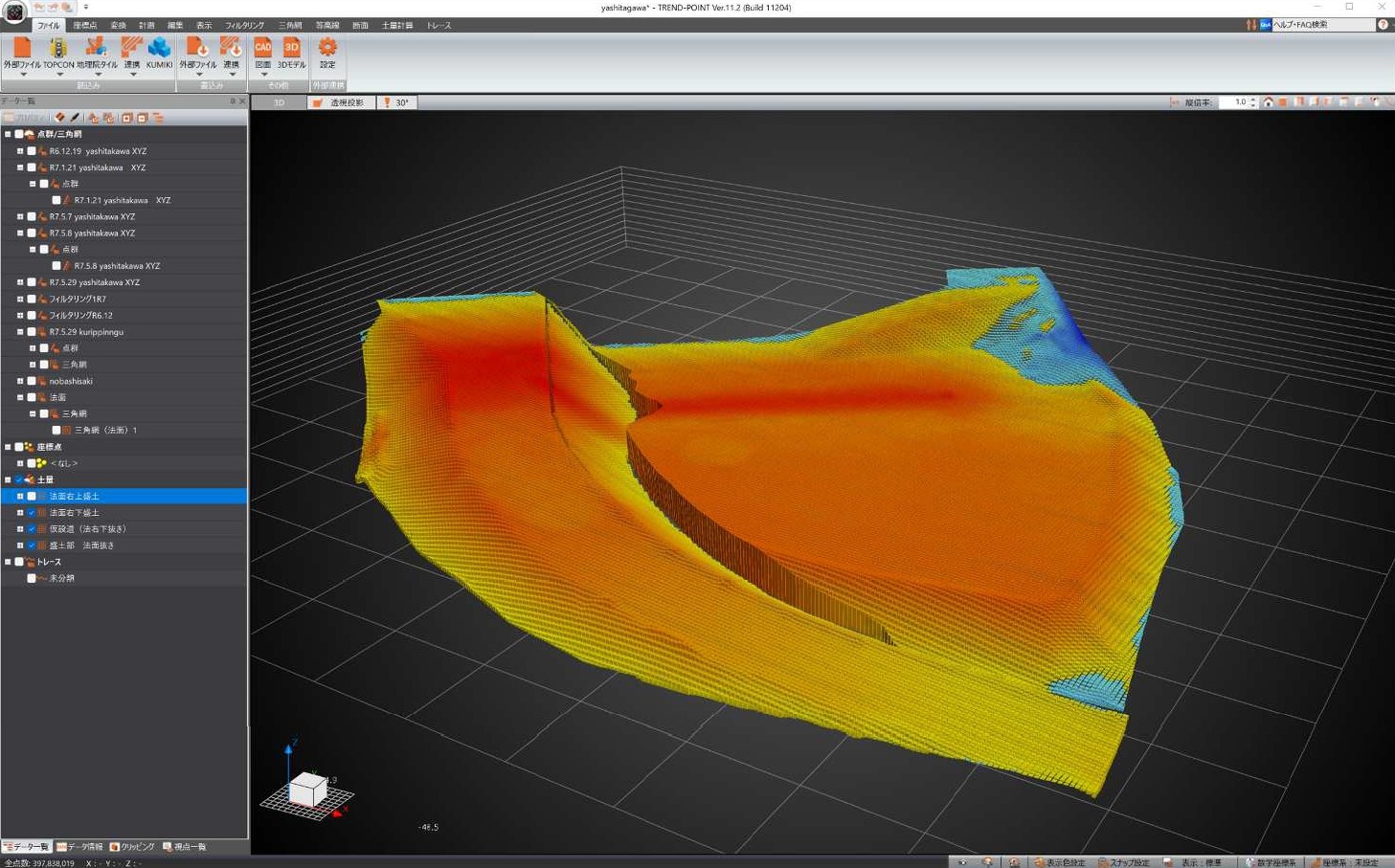Click the KUMIKI blue cubes icon
1395x868 pixels.
159,49
